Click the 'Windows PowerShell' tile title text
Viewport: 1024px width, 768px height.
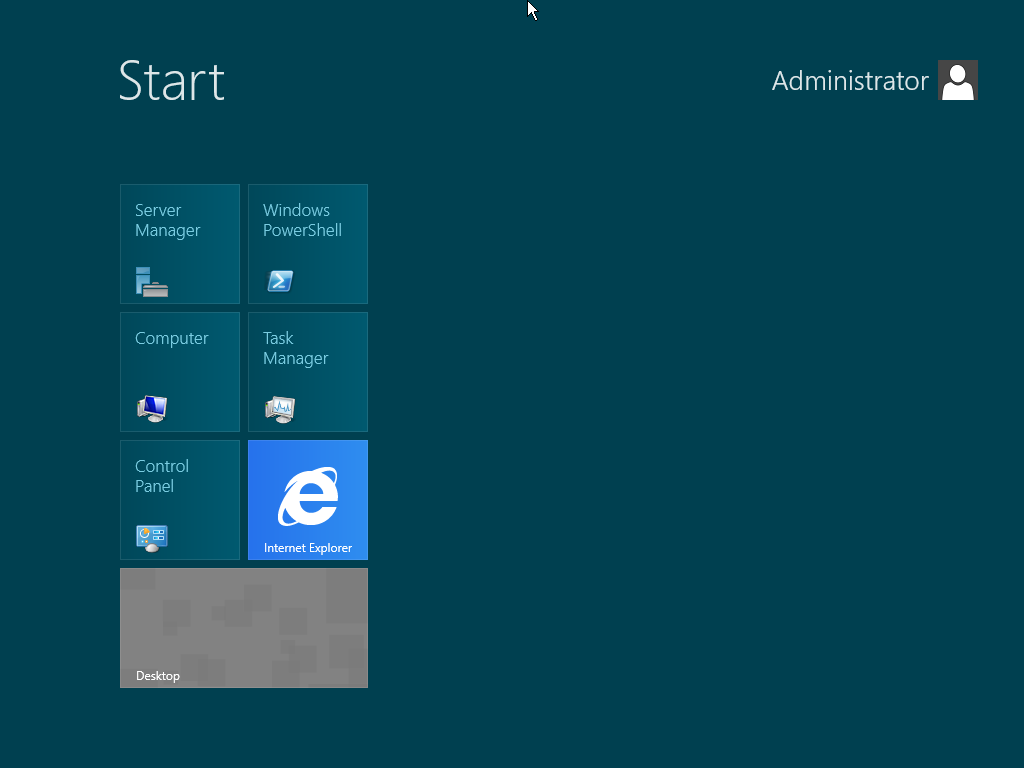[x=302, y=220]
